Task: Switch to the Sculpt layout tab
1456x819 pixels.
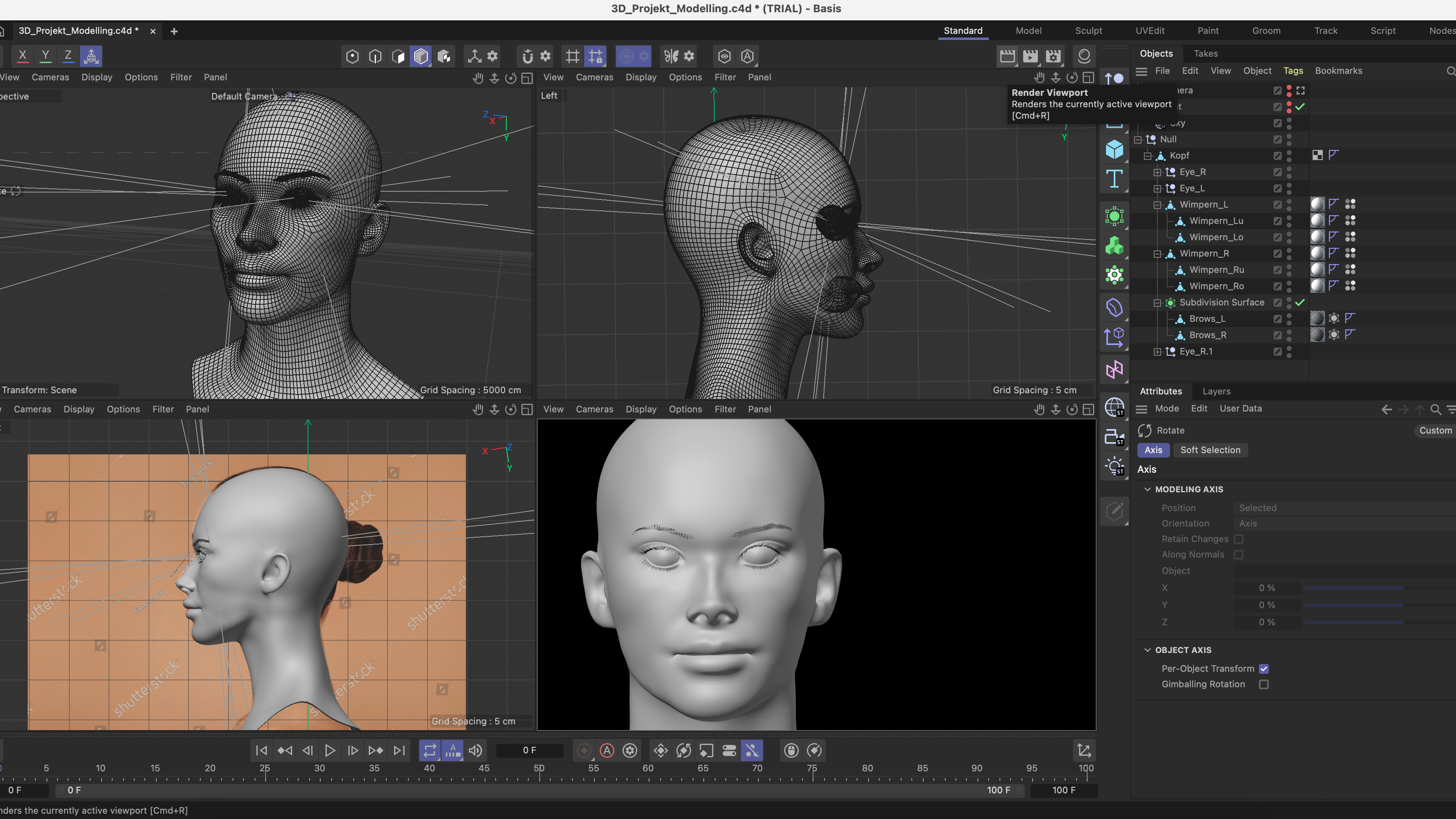Action: click(x=1088, y=31)
